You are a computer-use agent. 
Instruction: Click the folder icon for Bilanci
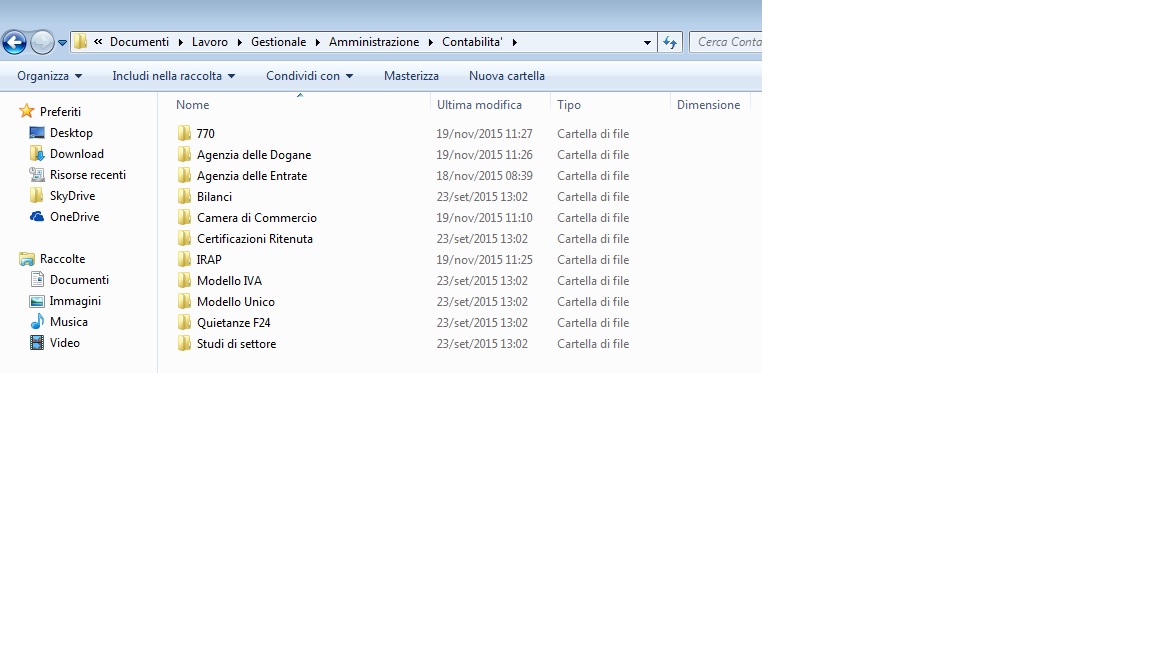tap(184, 197)
